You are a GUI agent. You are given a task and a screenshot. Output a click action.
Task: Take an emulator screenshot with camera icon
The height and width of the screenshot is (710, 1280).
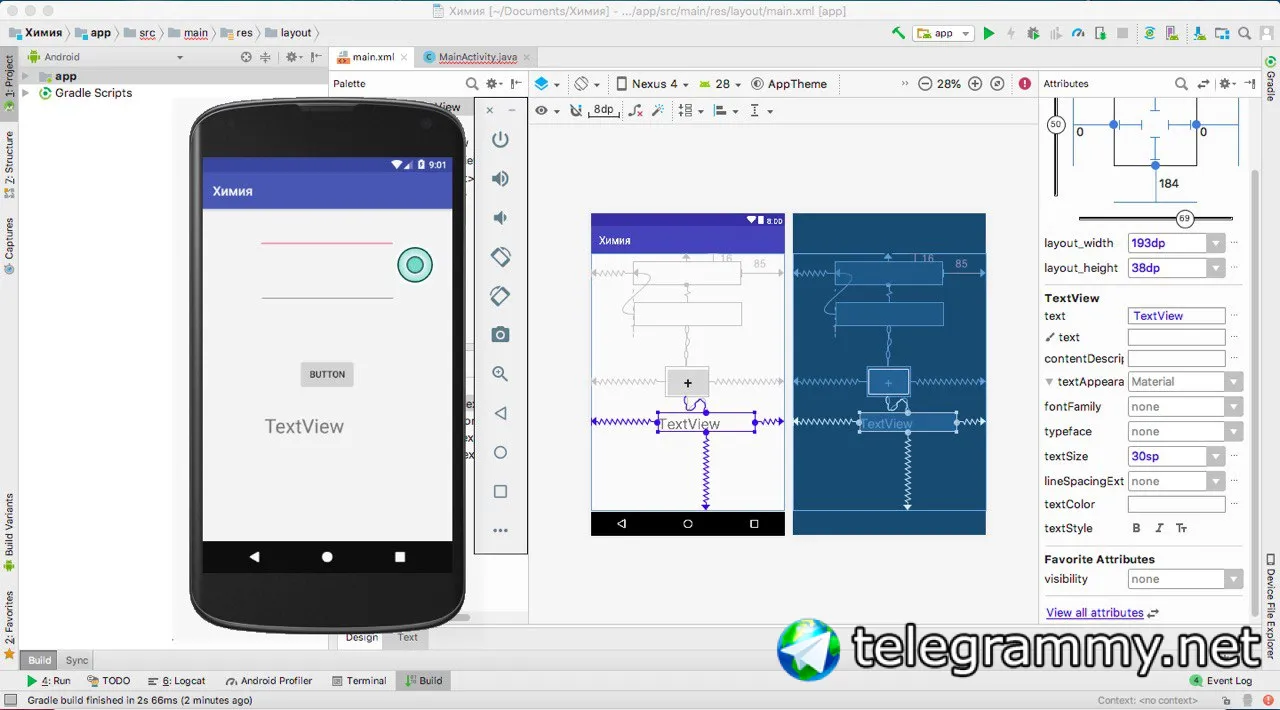click(x=500, y=335)
